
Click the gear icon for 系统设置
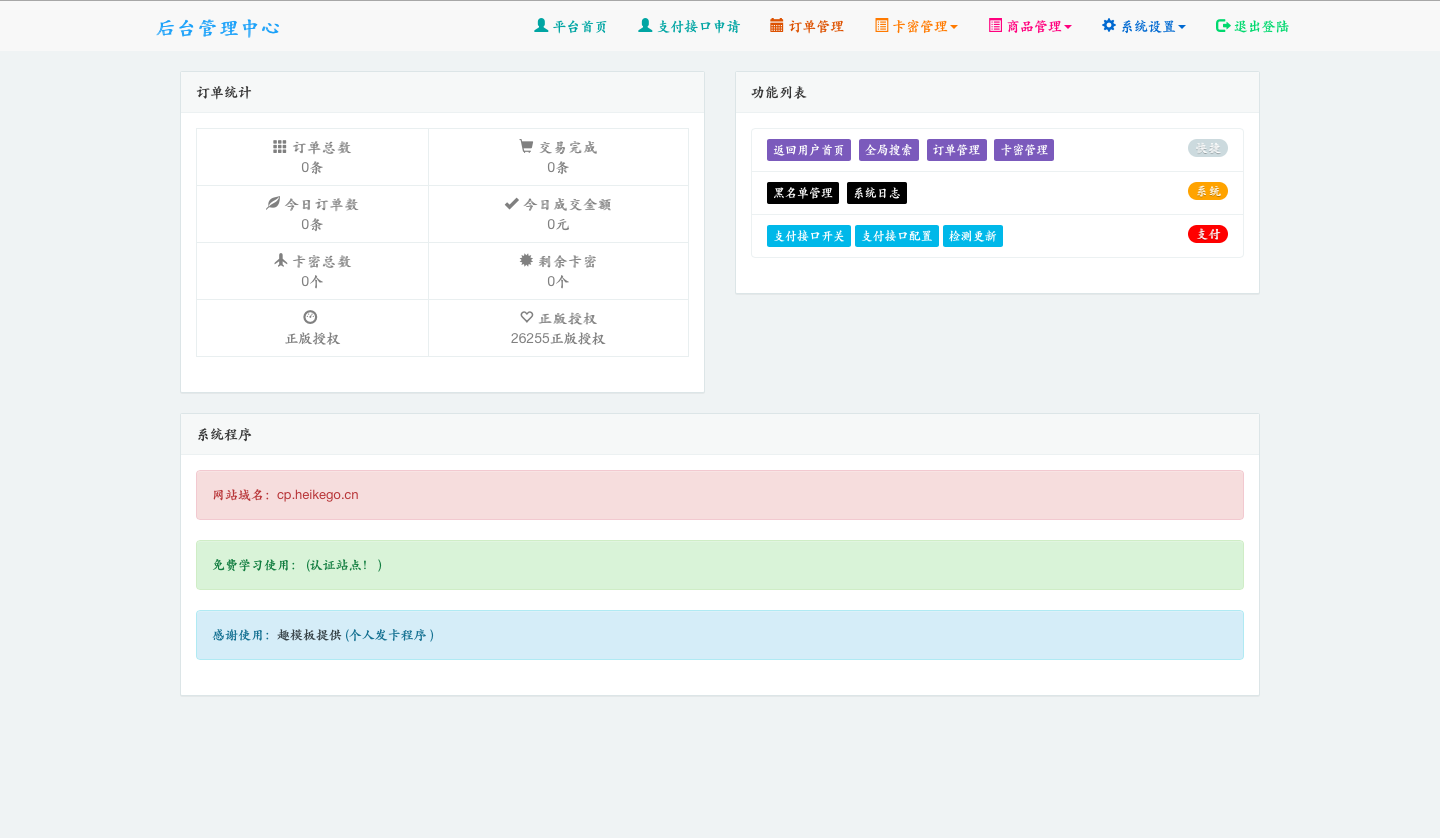click(1108, 25)
